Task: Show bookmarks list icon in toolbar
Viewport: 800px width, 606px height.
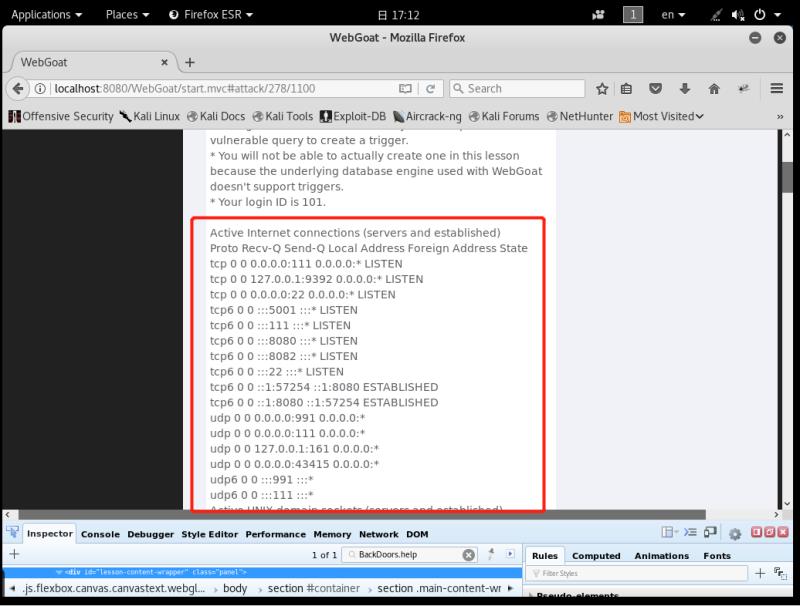Action: click(x=627, y=89)
